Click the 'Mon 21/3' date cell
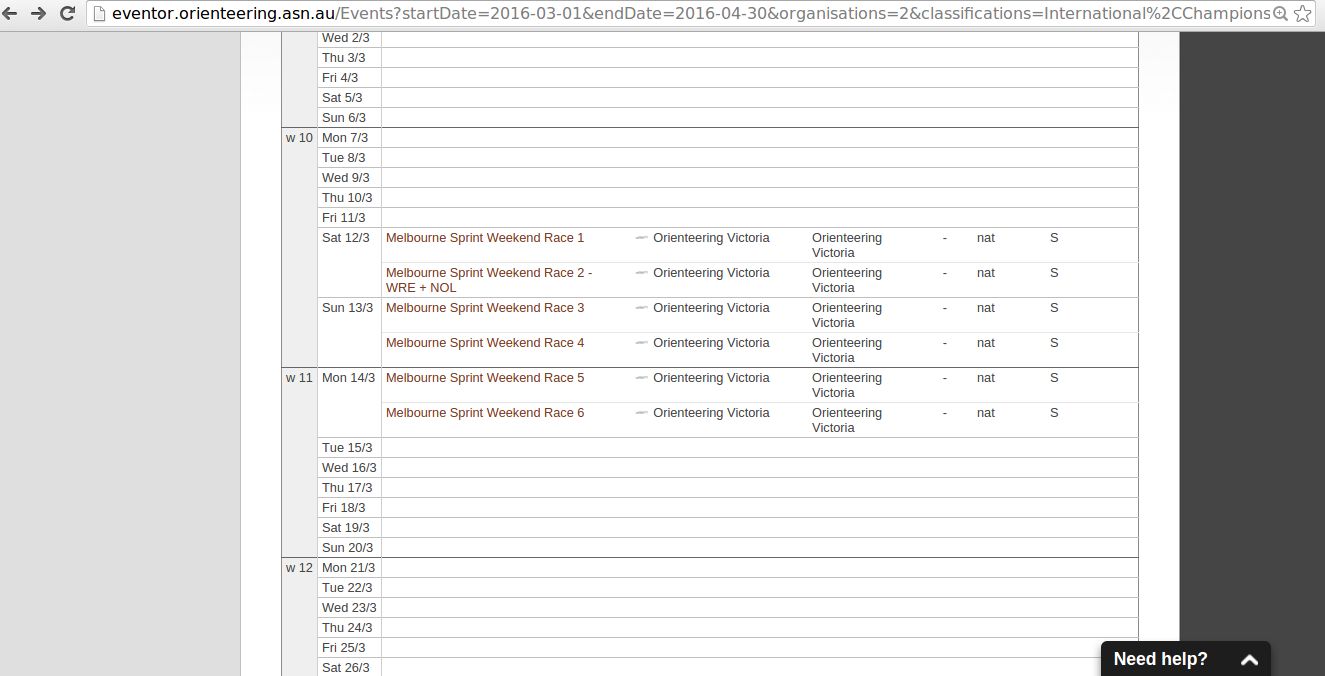Screen dimensions: 1325x676 pos(348,568)
